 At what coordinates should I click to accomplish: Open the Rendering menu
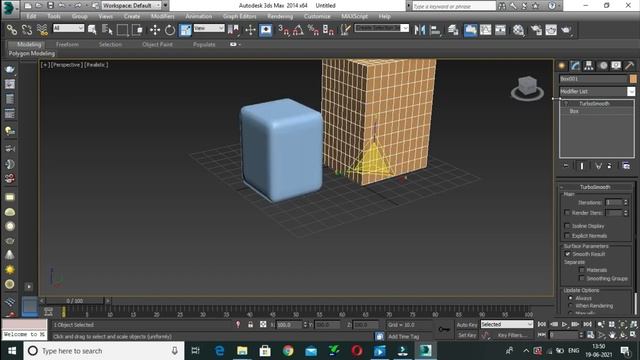click(x=280, y=16)
